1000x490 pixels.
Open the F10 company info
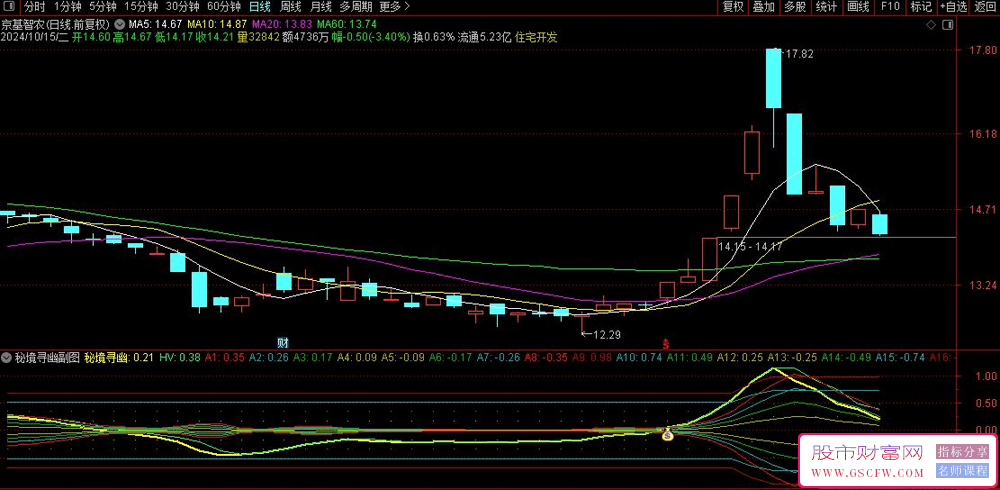890,7
